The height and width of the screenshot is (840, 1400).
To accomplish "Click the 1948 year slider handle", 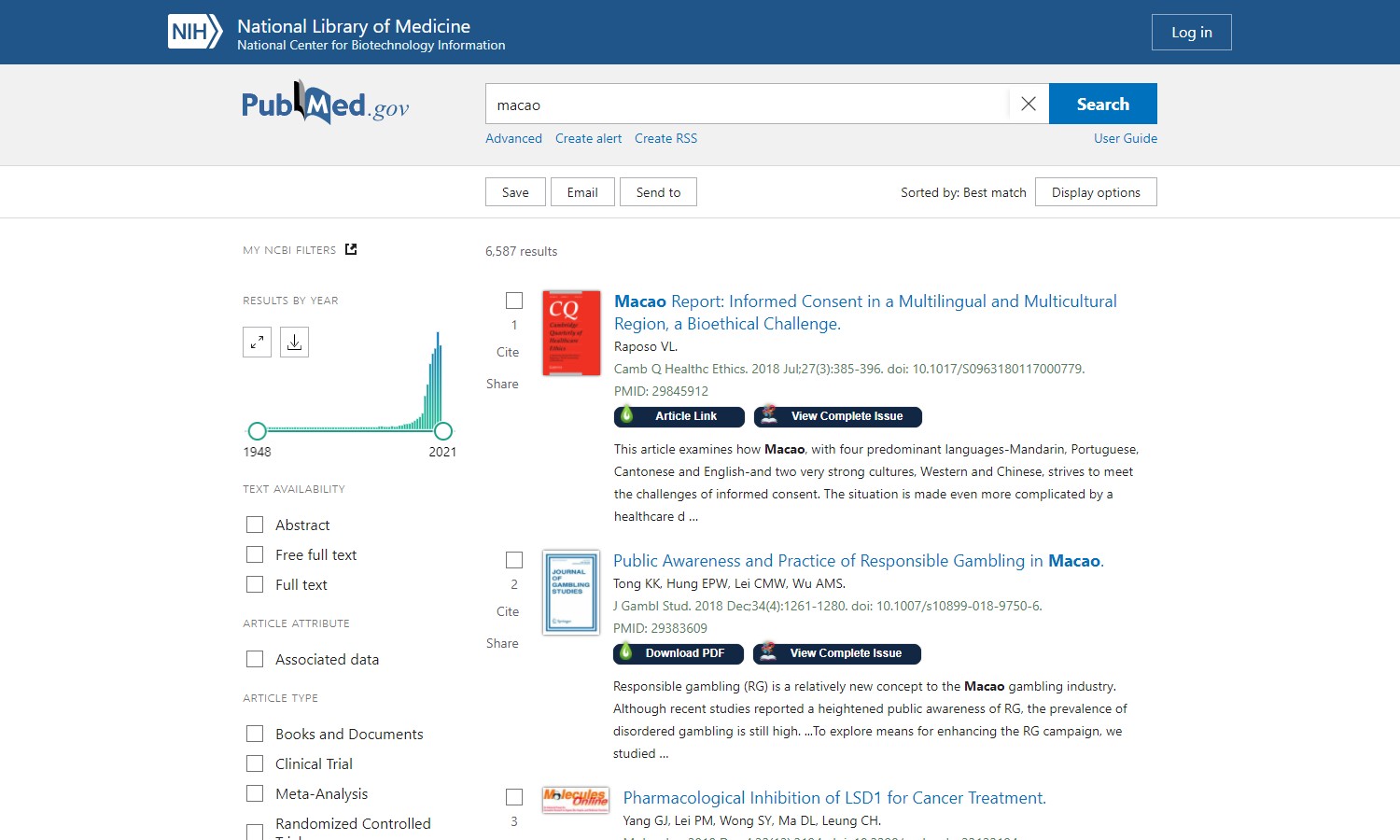I will (x=258, y=431).
